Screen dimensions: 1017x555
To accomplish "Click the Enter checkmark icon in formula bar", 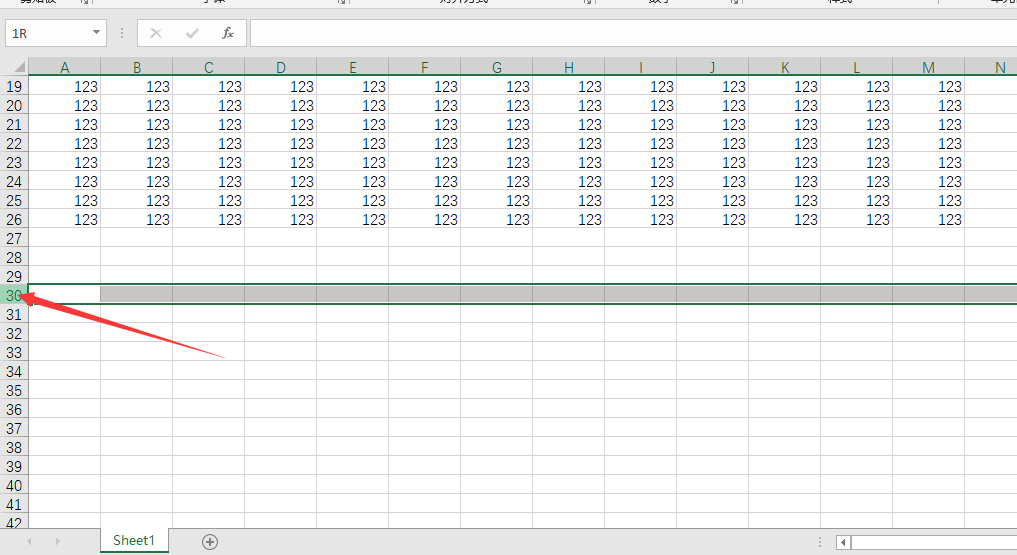I will coord(192,33).
